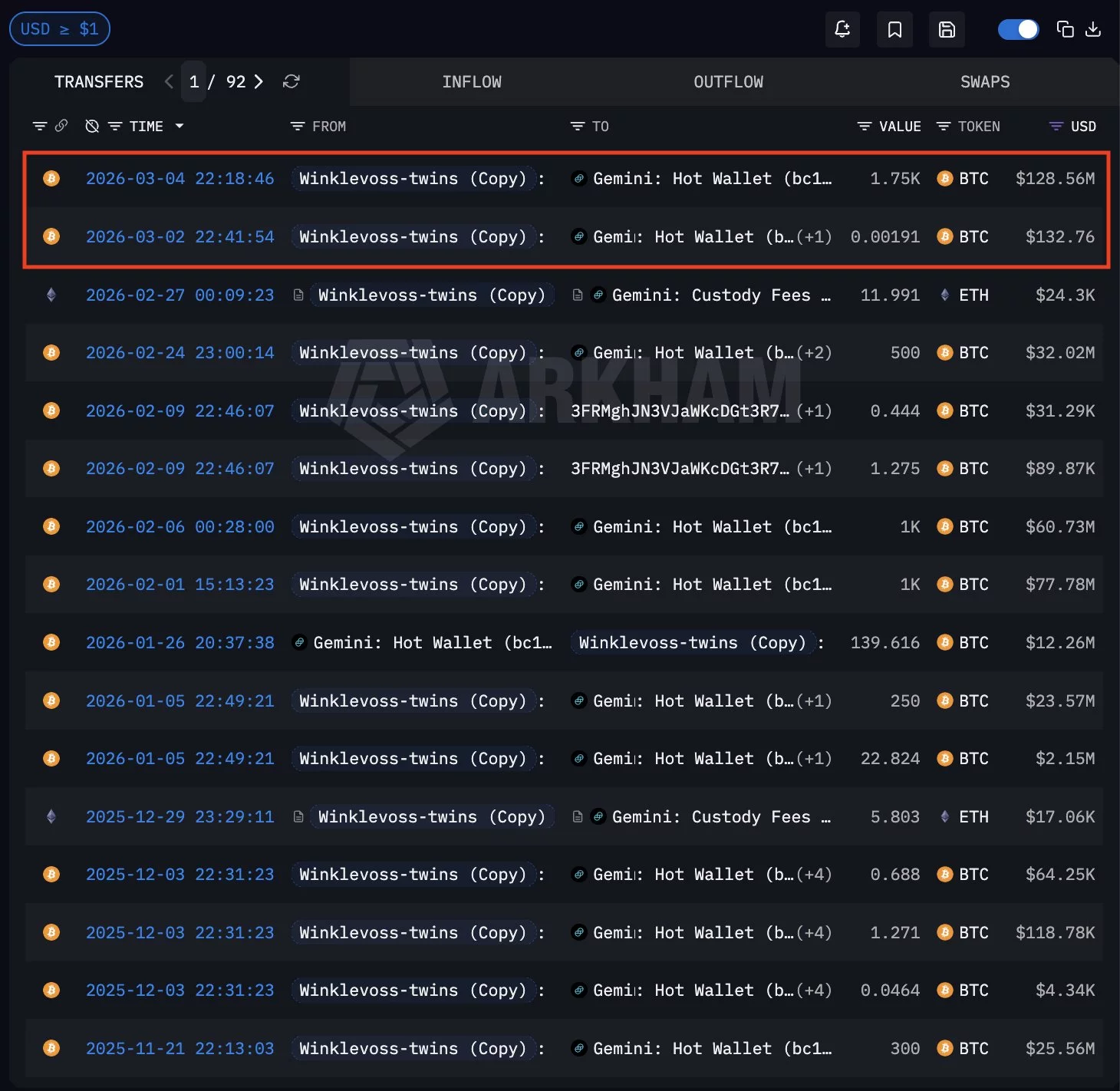Flip the blue toggle switch top right

(1018, 28)
